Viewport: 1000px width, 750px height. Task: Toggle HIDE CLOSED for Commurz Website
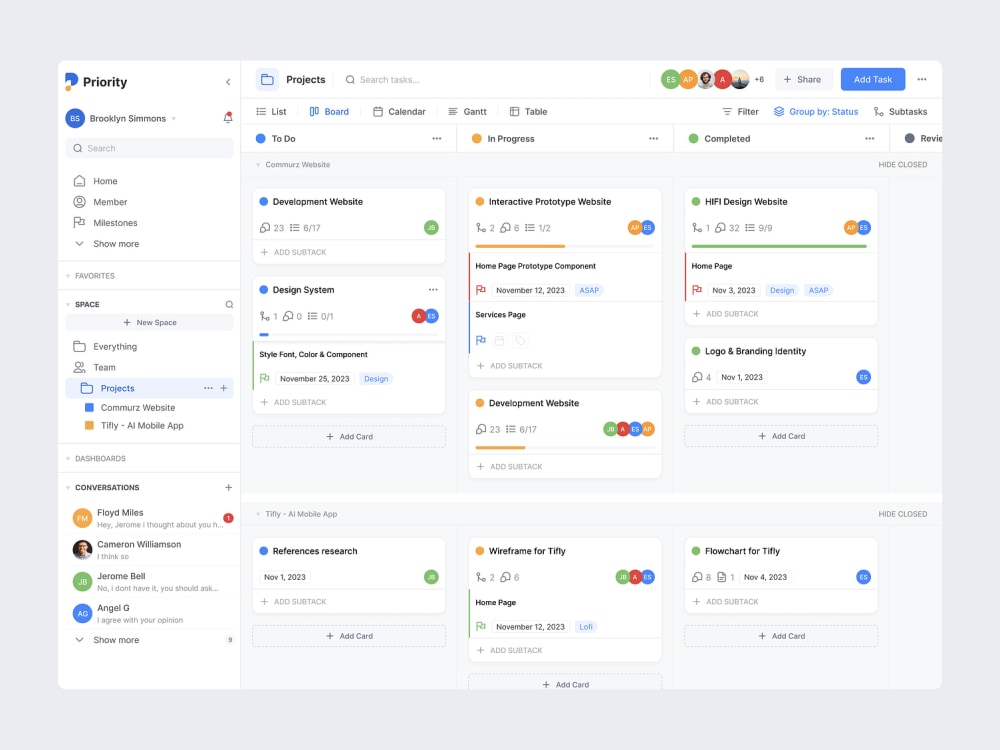pos(902,165)
